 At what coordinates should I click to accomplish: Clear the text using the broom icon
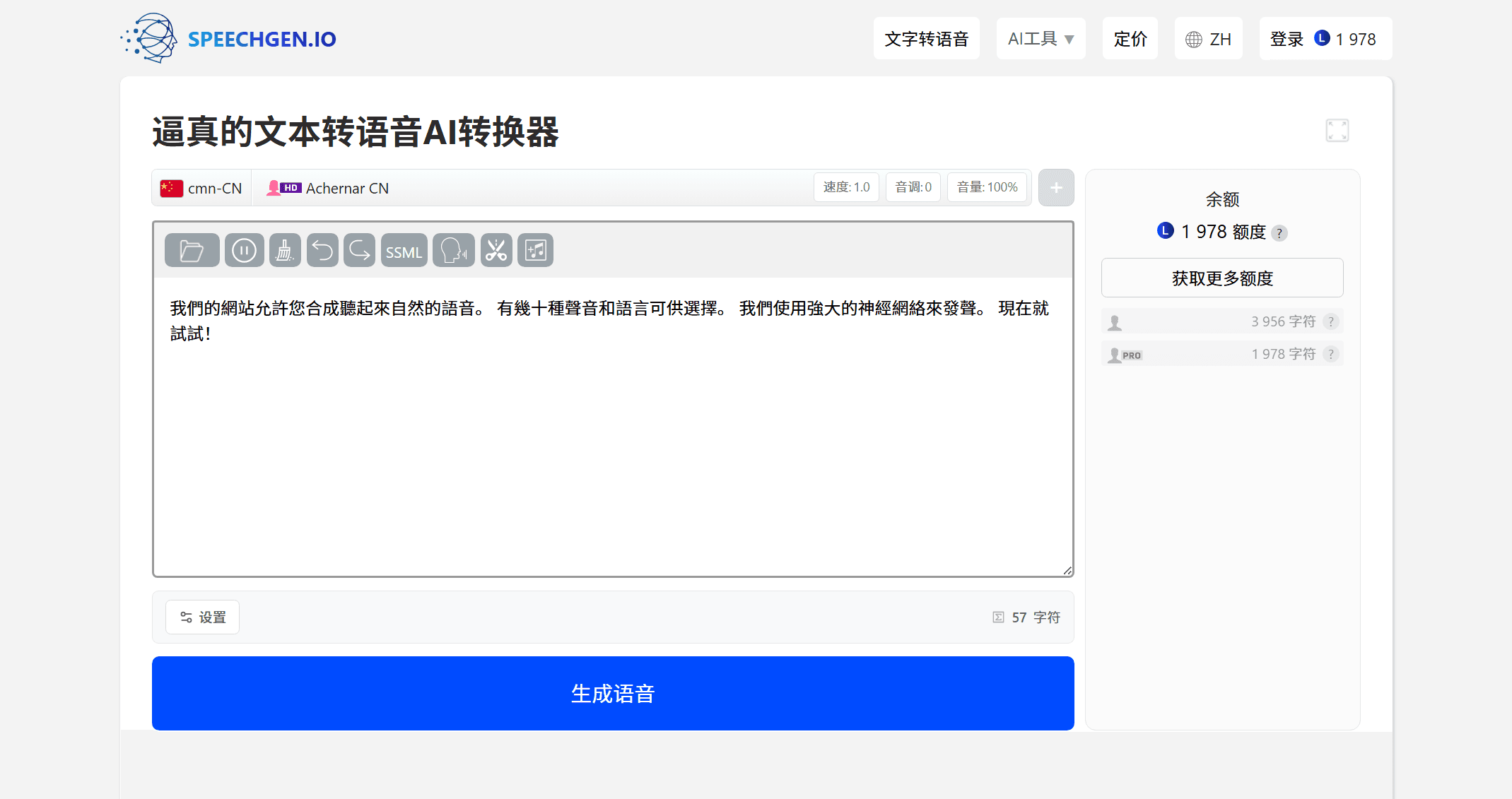click(x=284, y=249)
